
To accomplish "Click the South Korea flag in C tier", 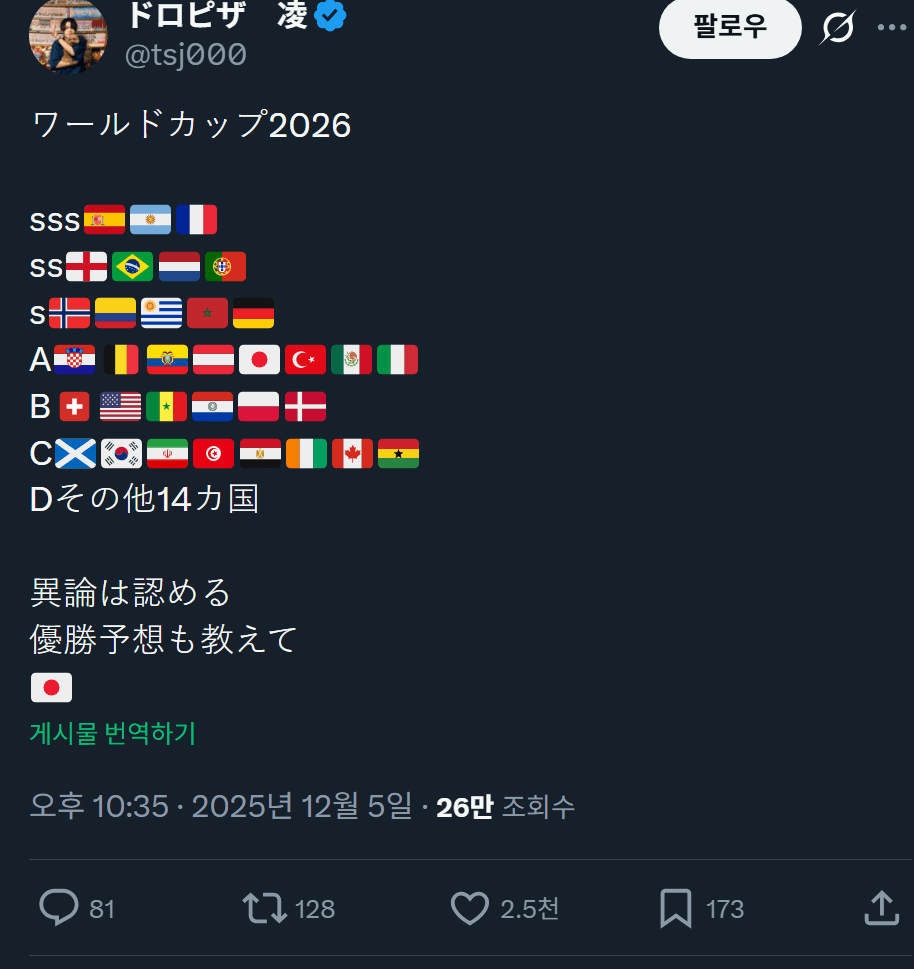I will (x=121, y=454).
